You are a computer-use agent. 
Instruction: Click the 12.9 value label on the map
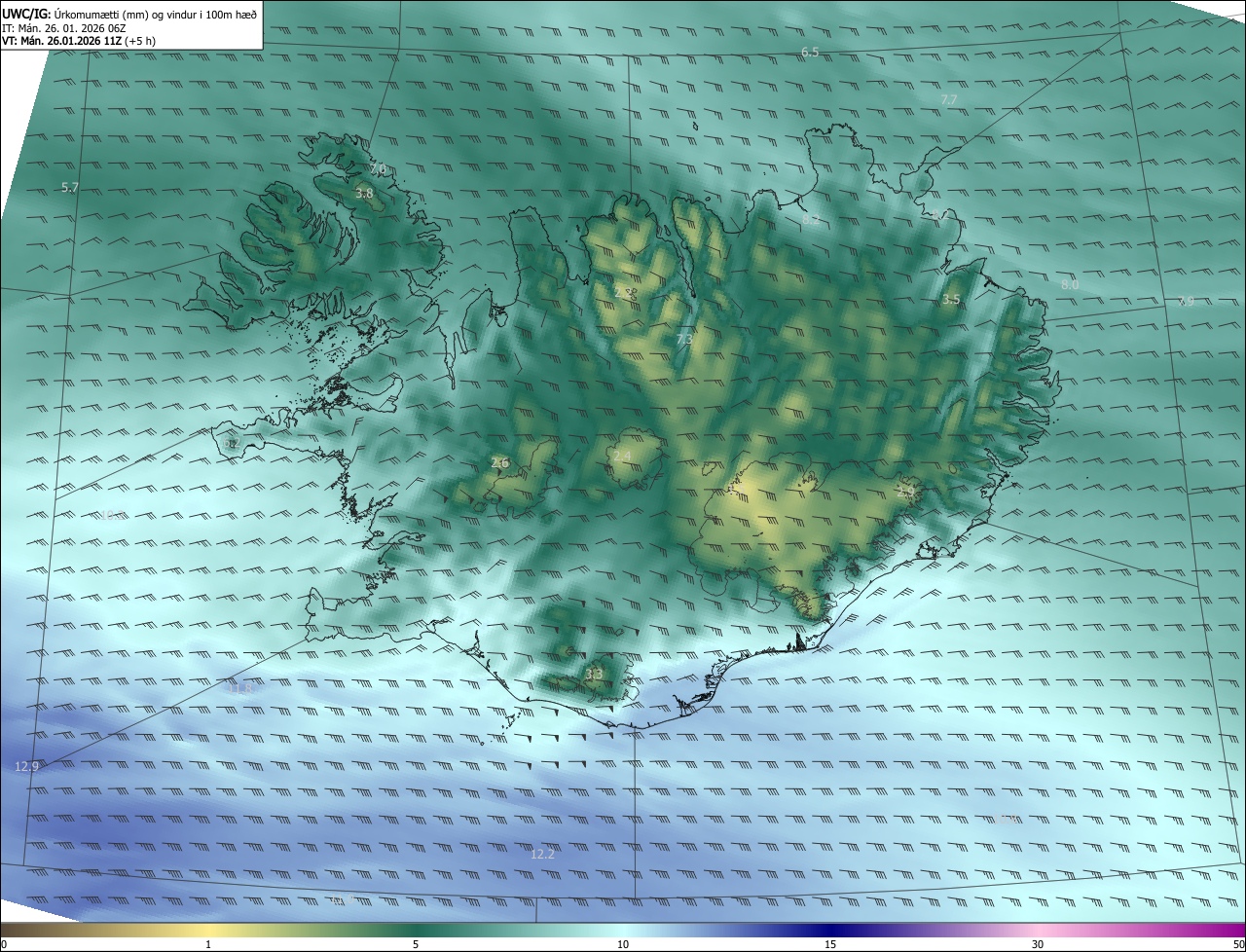(x=27, y=766)
